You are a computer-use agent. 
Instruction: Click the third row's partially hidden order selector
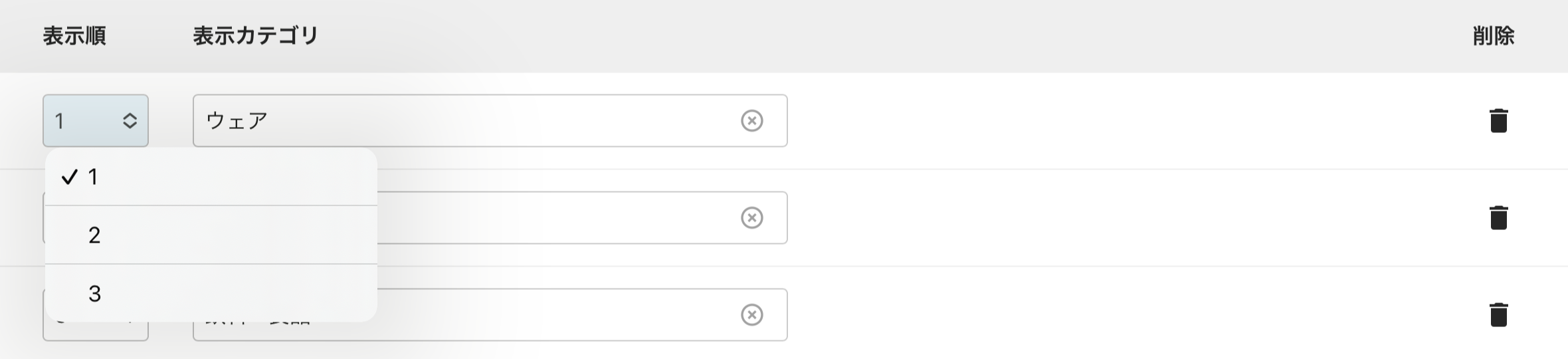click(x=96, y=332)
